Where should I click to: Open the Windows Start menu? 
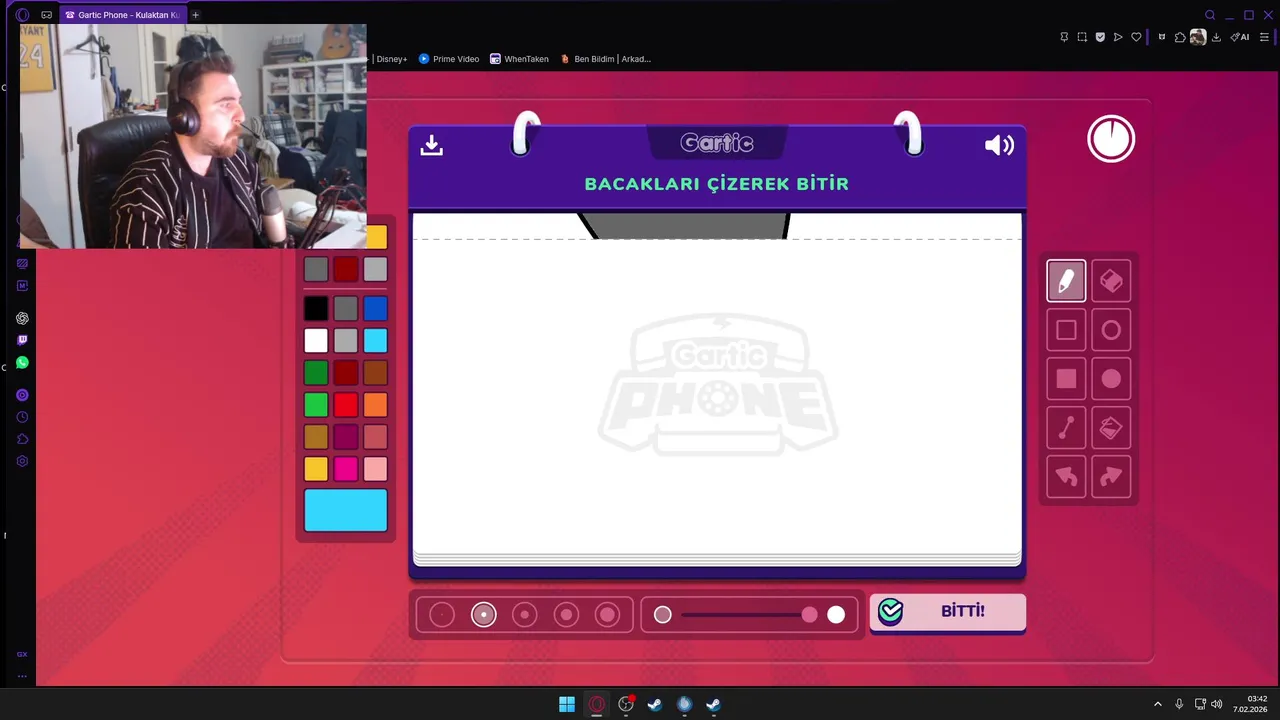pyautogui.click(x=567, y=704)
